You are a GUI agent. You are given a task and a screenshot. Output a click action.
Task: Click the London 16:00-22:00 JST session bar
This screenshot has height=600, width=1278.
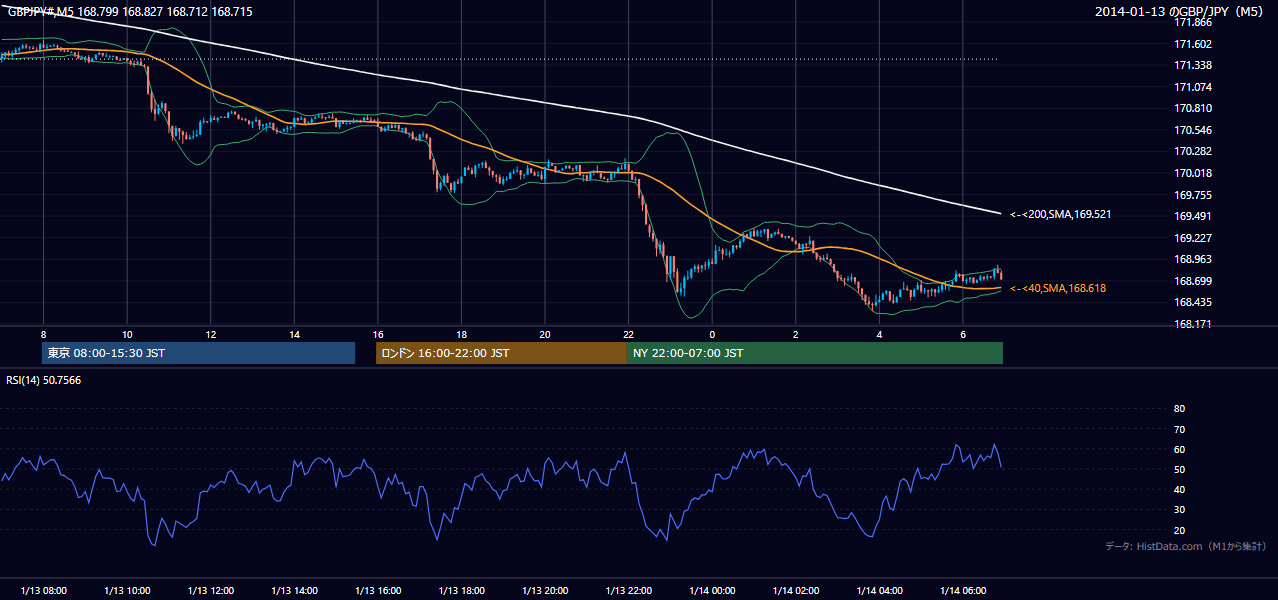pyautogui.click(x=501, y=353)
